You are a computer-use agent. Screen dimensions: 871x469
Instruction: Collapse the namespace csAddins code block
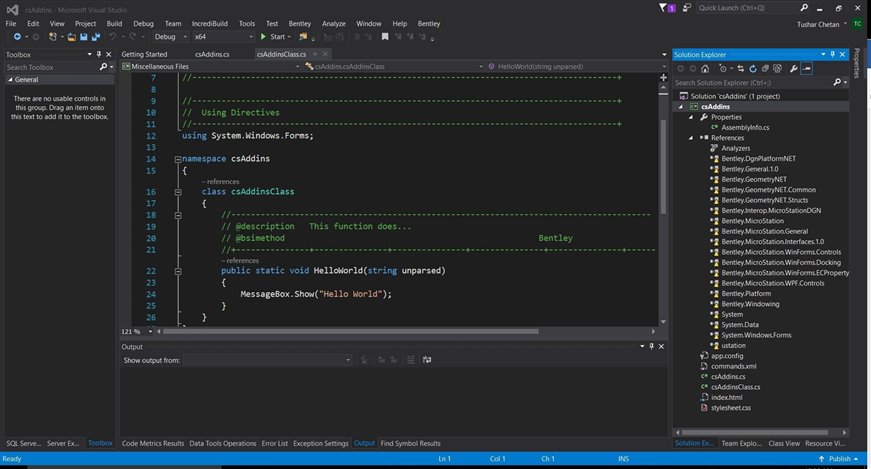[x=178, y=159]
